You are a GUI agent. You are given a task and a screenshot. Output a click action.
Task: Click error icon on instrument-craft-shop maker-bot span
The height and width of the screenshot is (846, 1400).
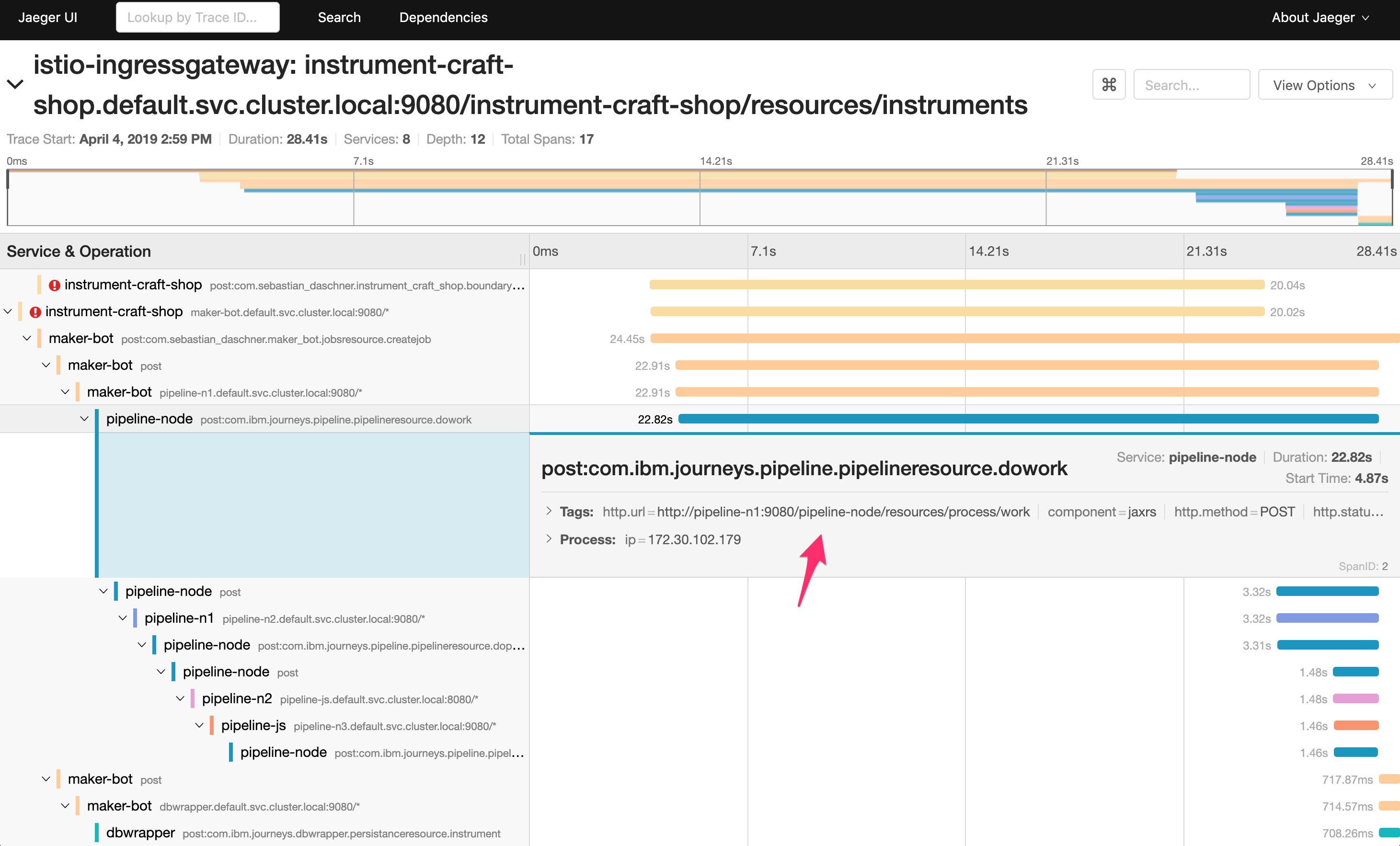point(35,312)
